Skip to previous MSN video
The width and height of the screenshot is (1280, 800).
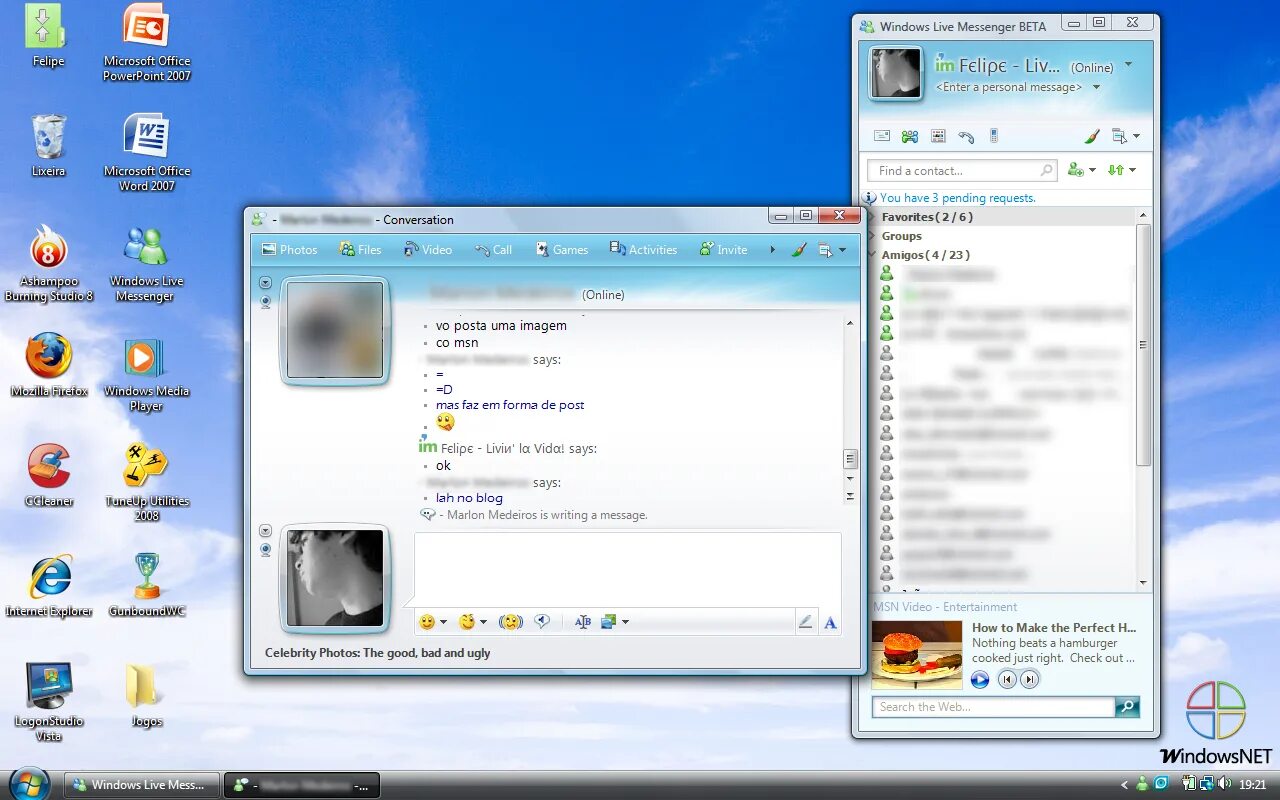pyautogui.click(x=1008, y=680)
